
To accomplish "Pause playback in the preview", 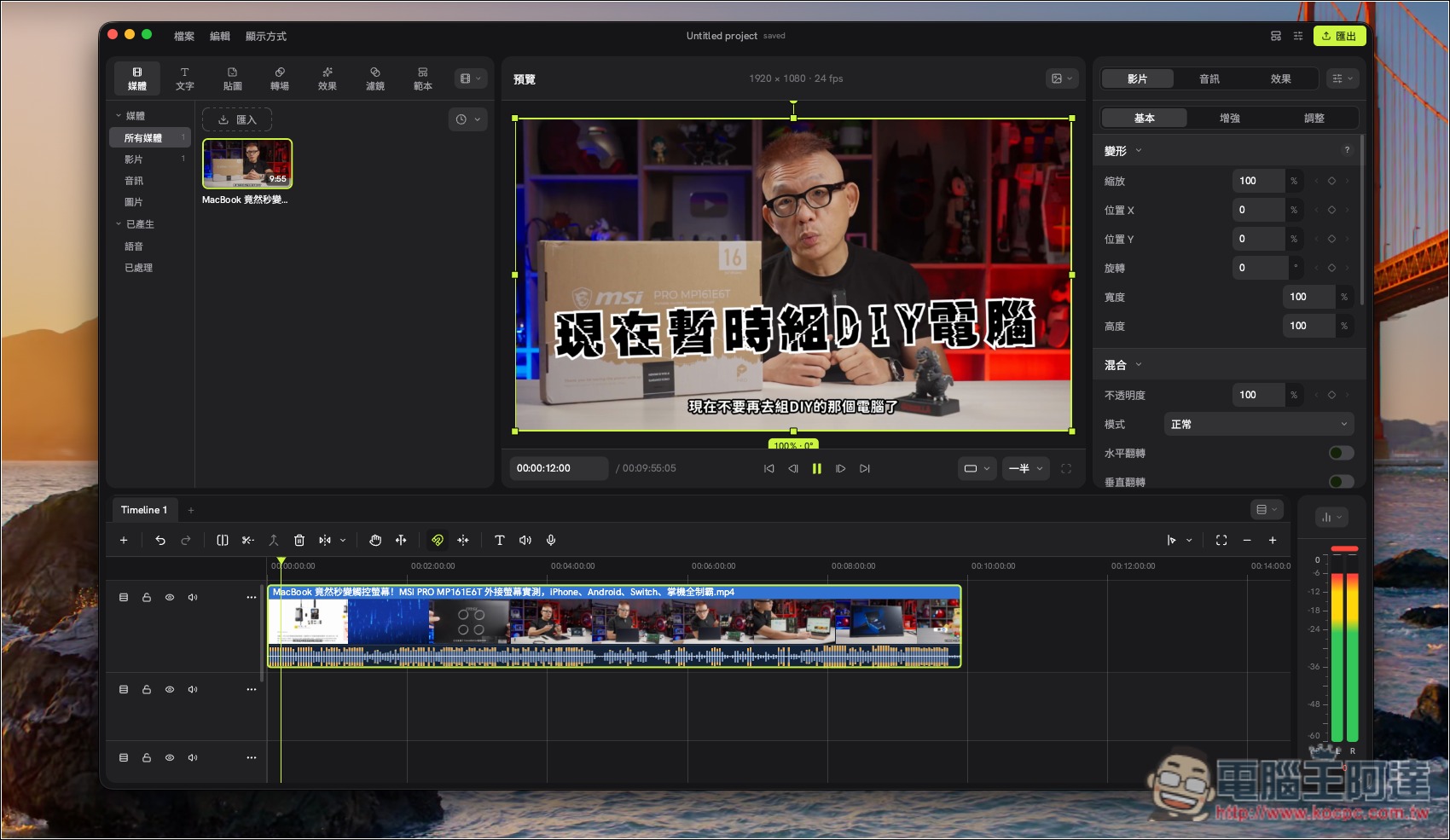I will [x=817, y=468].
